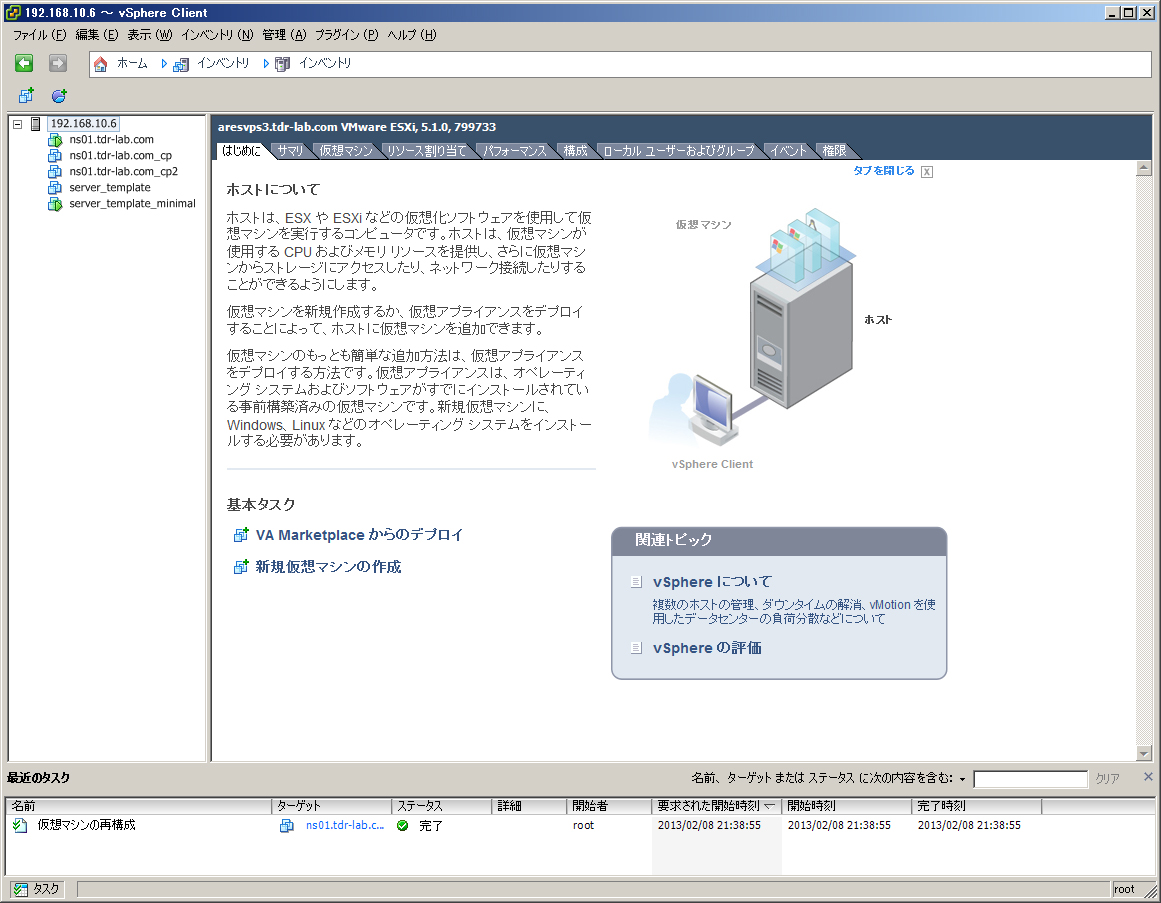Click the タスク icon in status bar
1161x903 pixels.
pos(20,889)
